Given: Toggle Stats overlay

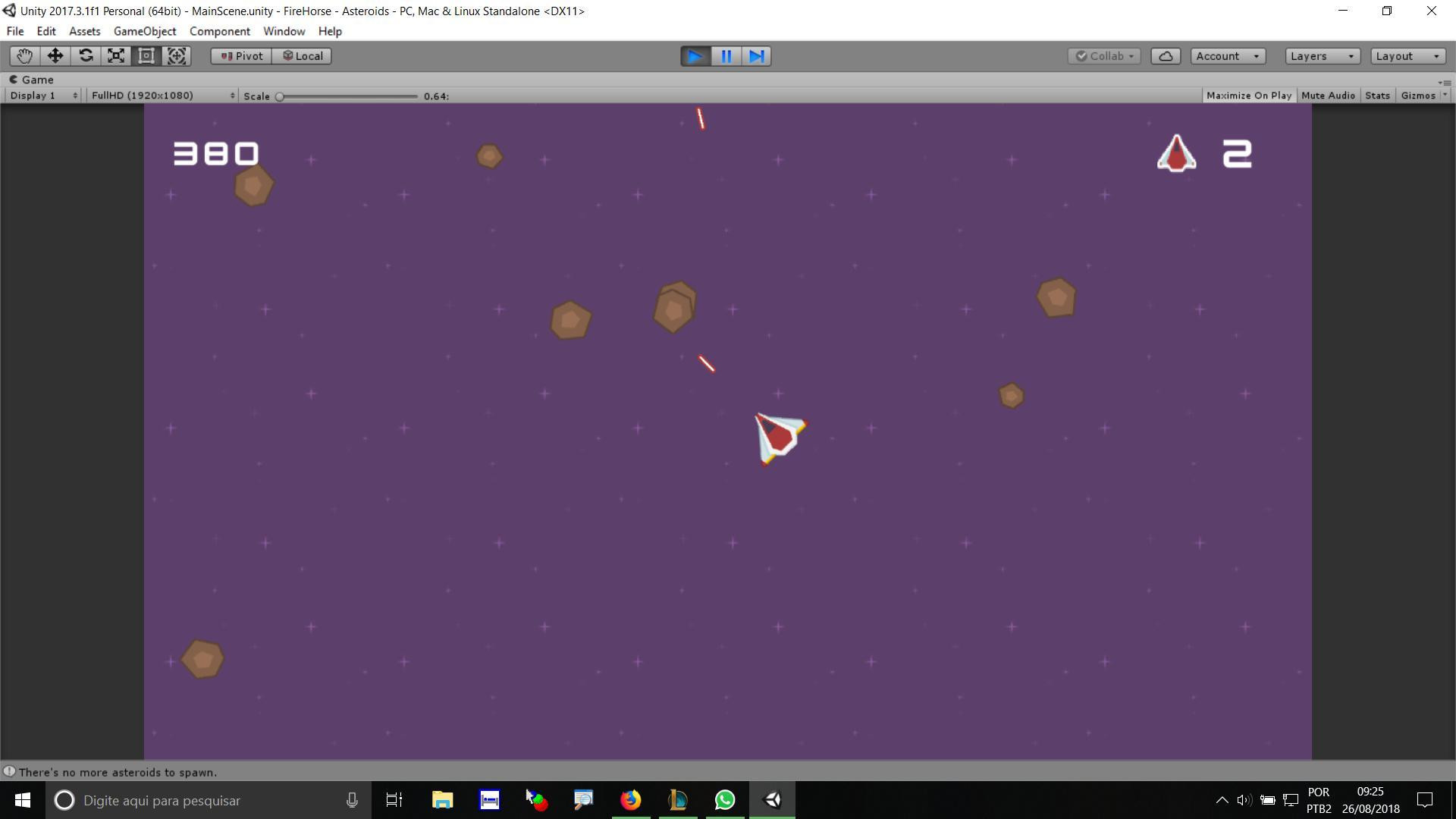Looking at the screenshot, I should click(1377, 96).
